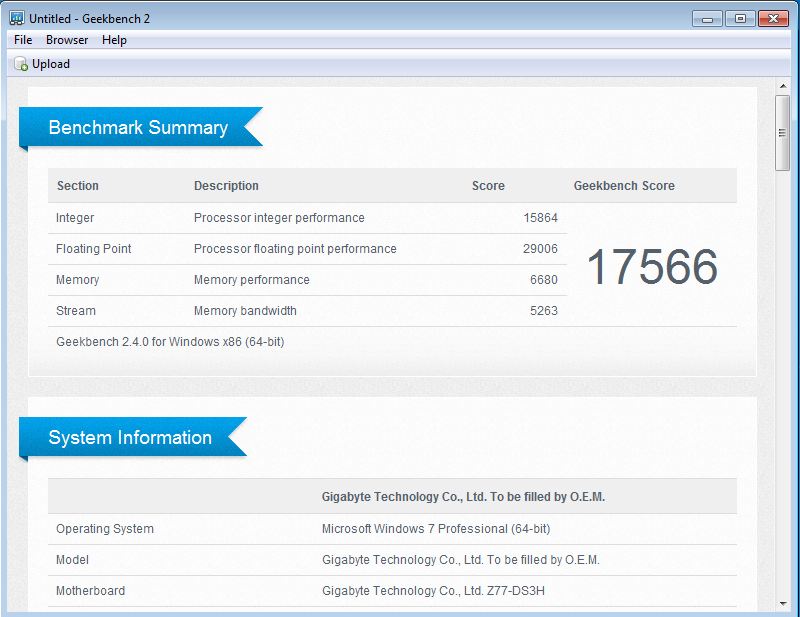
Task: Click the System Information banner heading
Action: coord(130,437)
